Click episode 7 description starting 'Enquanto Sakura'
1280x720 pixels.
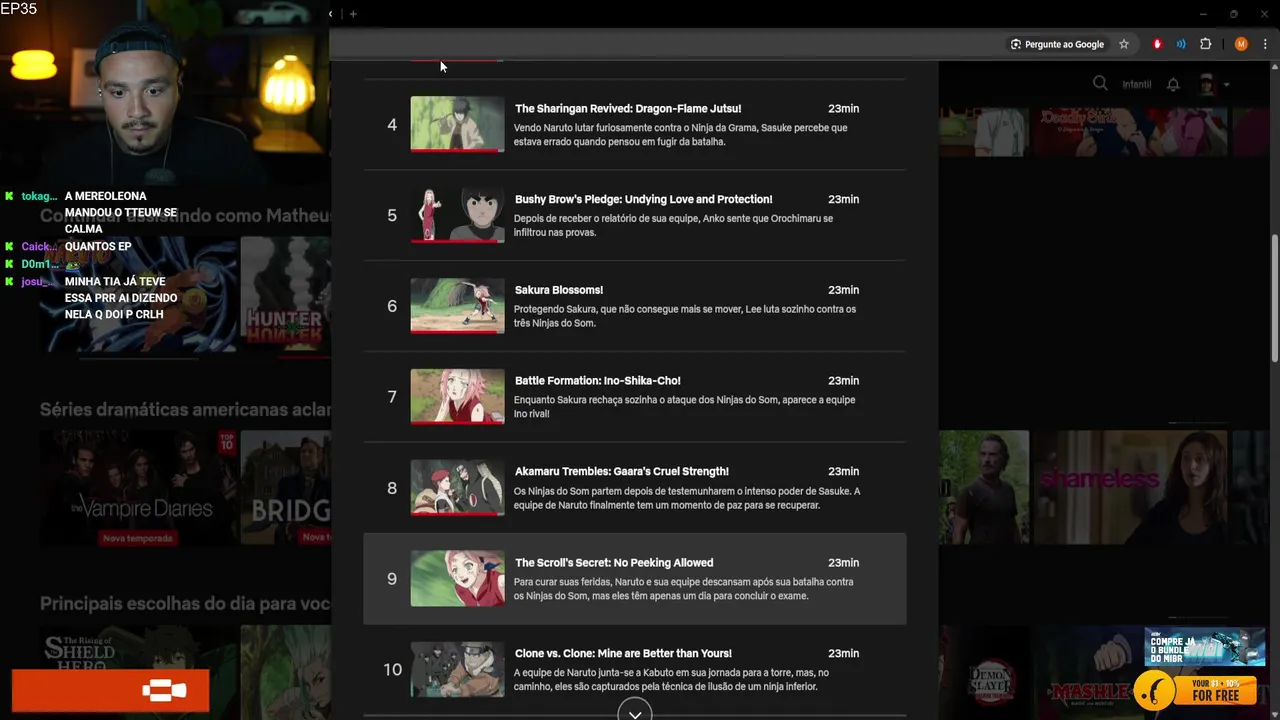coord(684,407)
